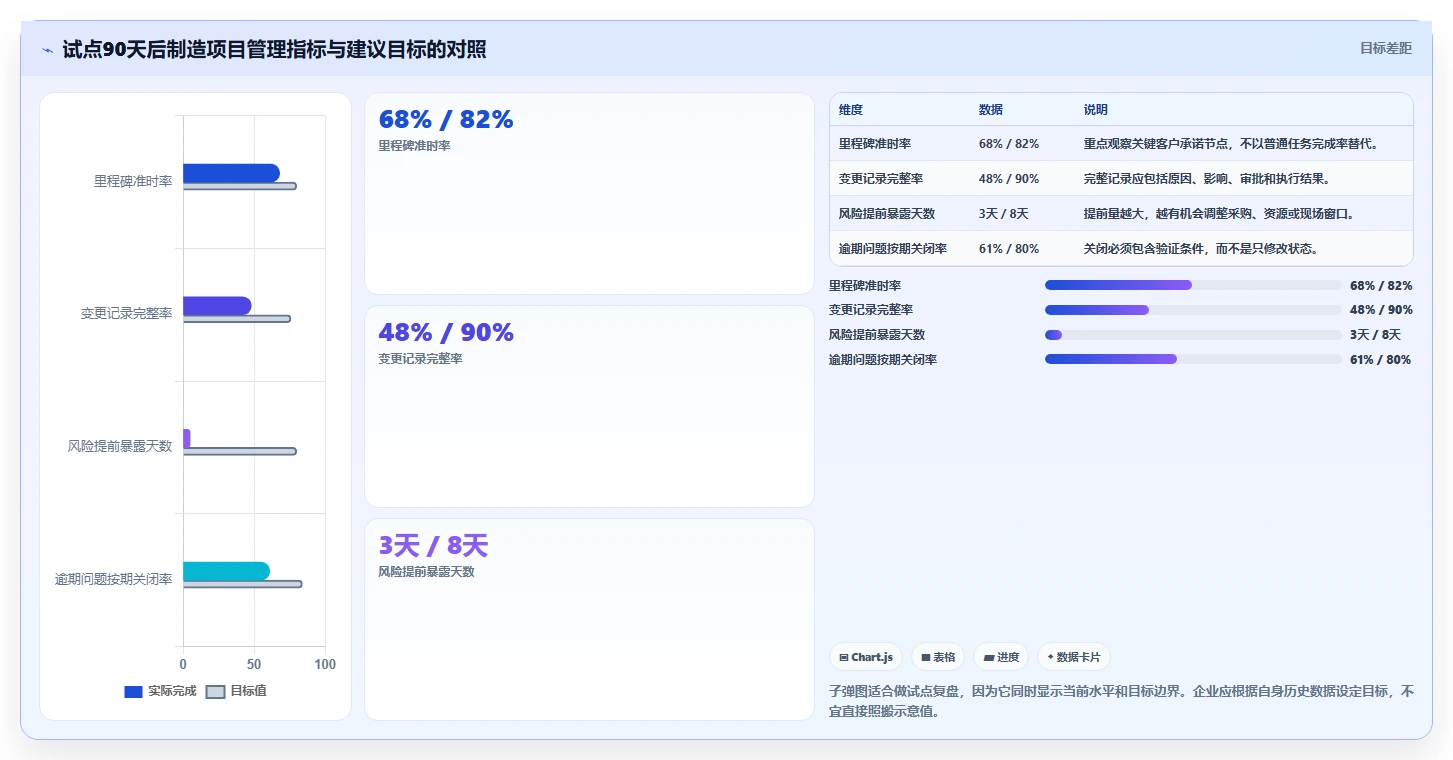Click the 61% / 80% value beside its progress bar
The image size is (1453, 760).
coord(1381,360)
